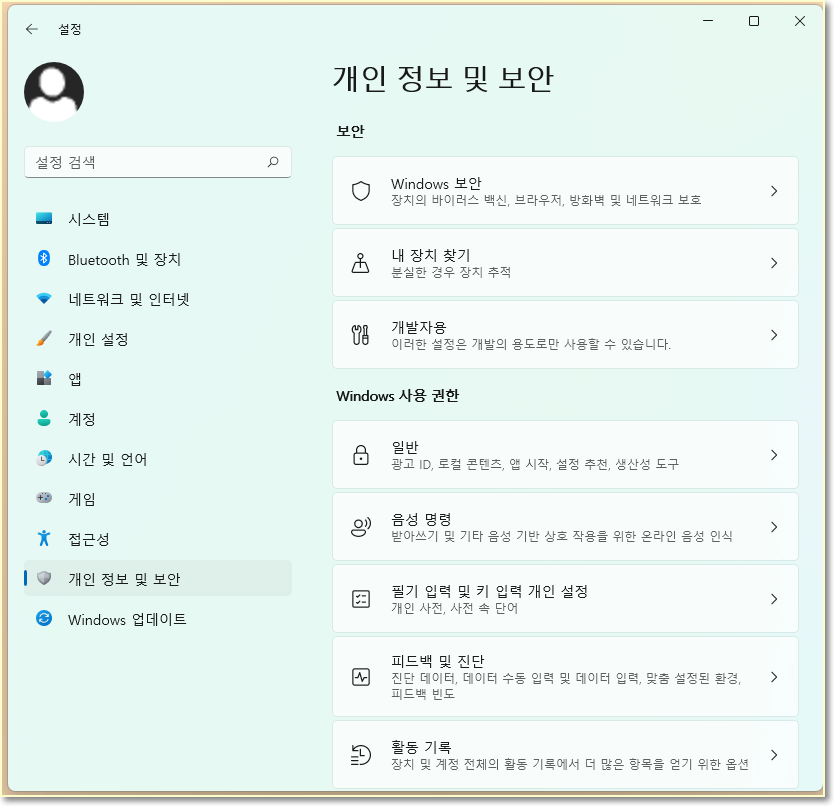Screen dimensions: 834x806
Task: Click the checklist icon for 필기 입력 및 키 입력 개인 설정
Action: 361,599
